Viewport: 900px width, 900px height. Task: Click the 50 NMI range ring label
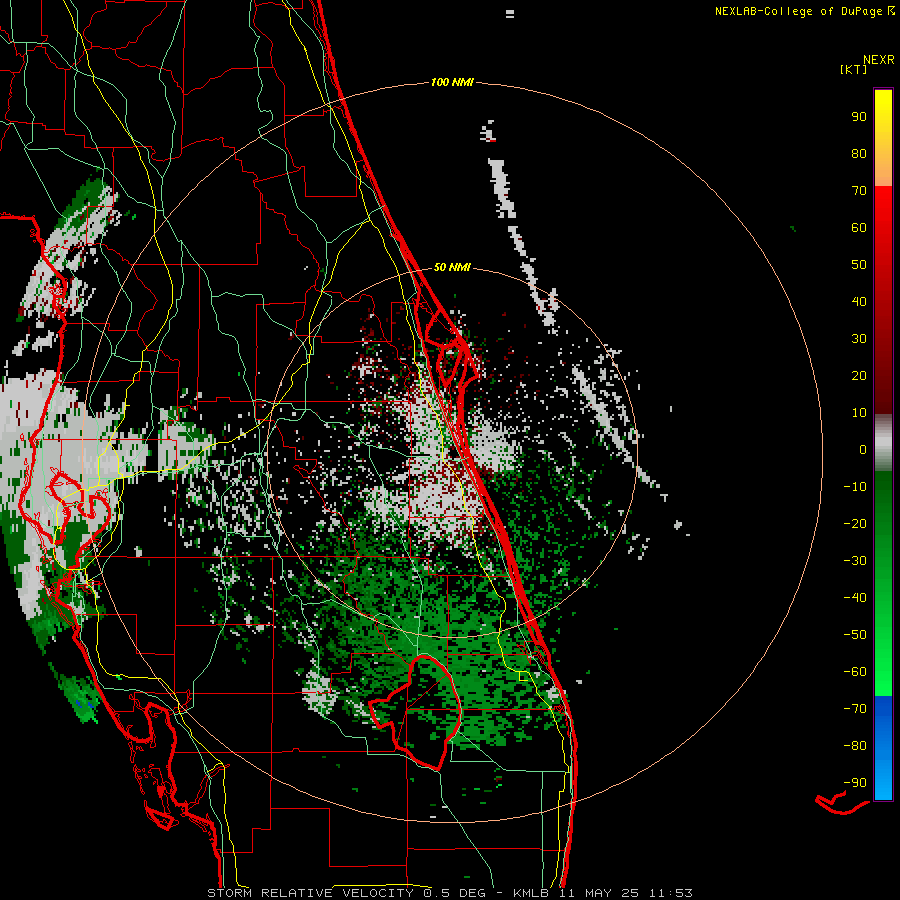pyautogui.click(x=452, y=267)
